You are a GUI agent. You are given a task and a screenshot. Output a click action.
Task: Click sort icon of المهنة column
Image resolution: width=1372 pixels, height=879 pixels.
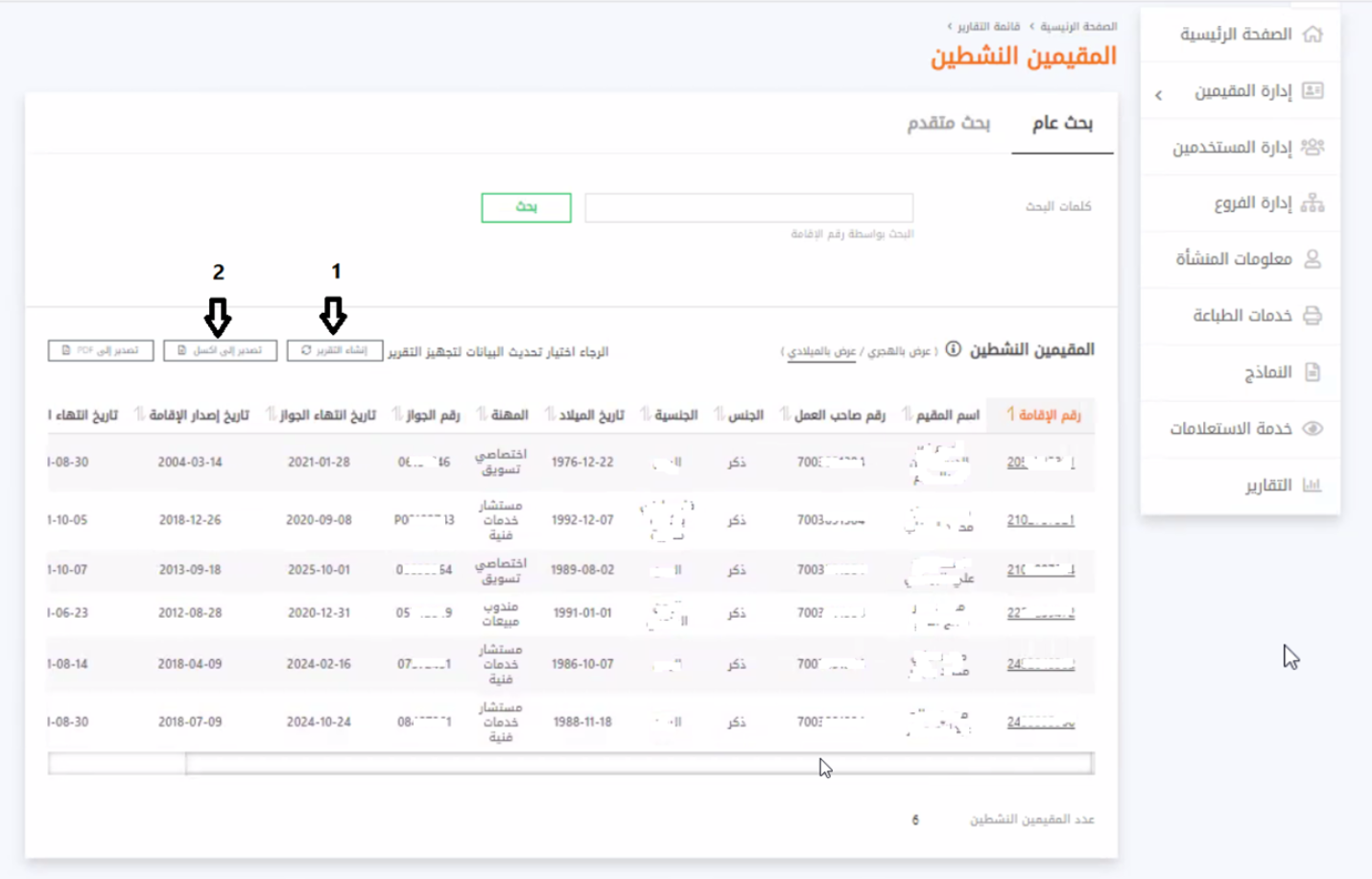tap(482, 415)
